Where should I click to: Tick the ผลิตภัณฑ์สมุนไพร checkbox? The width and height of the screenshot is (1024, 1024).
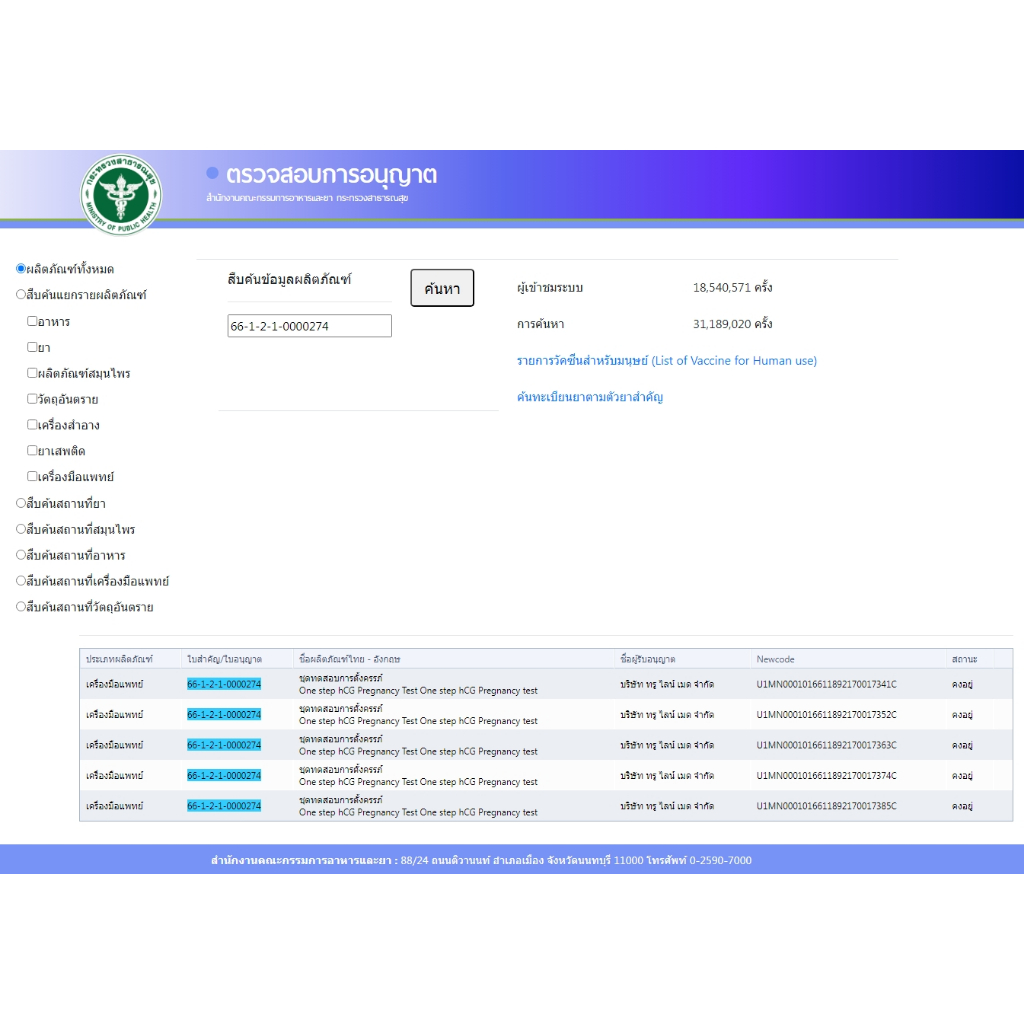(32, 373)
